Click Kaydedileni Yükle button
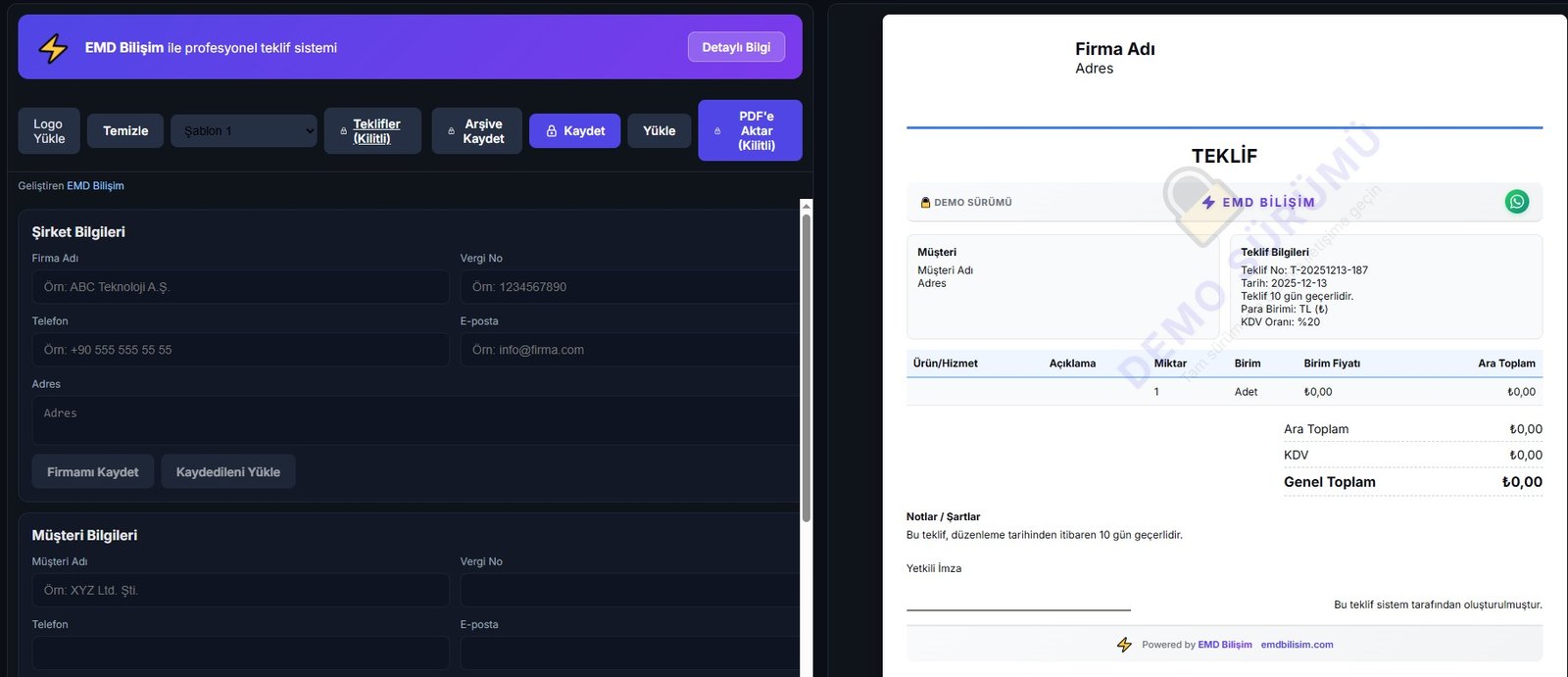The height and width of the screenshot is (677, 1568). tap(228, 472)
